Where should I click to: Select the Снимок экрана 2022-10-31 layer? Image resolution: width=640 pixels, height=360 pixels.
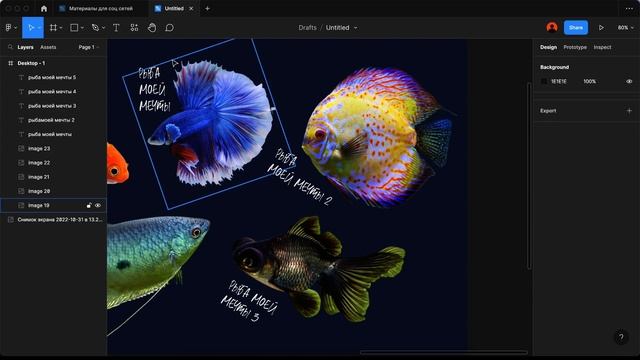click(x=53, y=220)
